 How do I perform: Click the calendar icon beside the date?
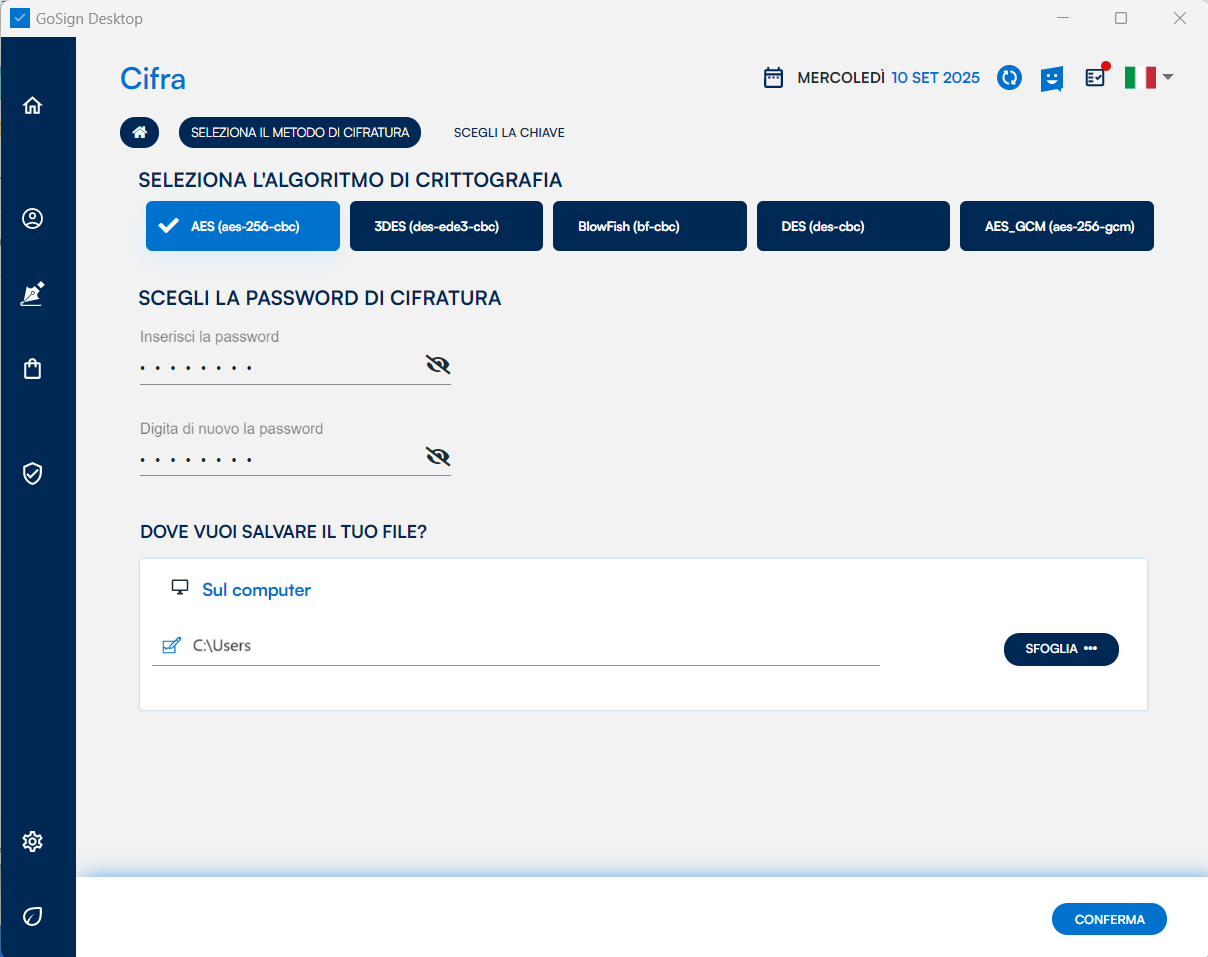click(773, 78)
